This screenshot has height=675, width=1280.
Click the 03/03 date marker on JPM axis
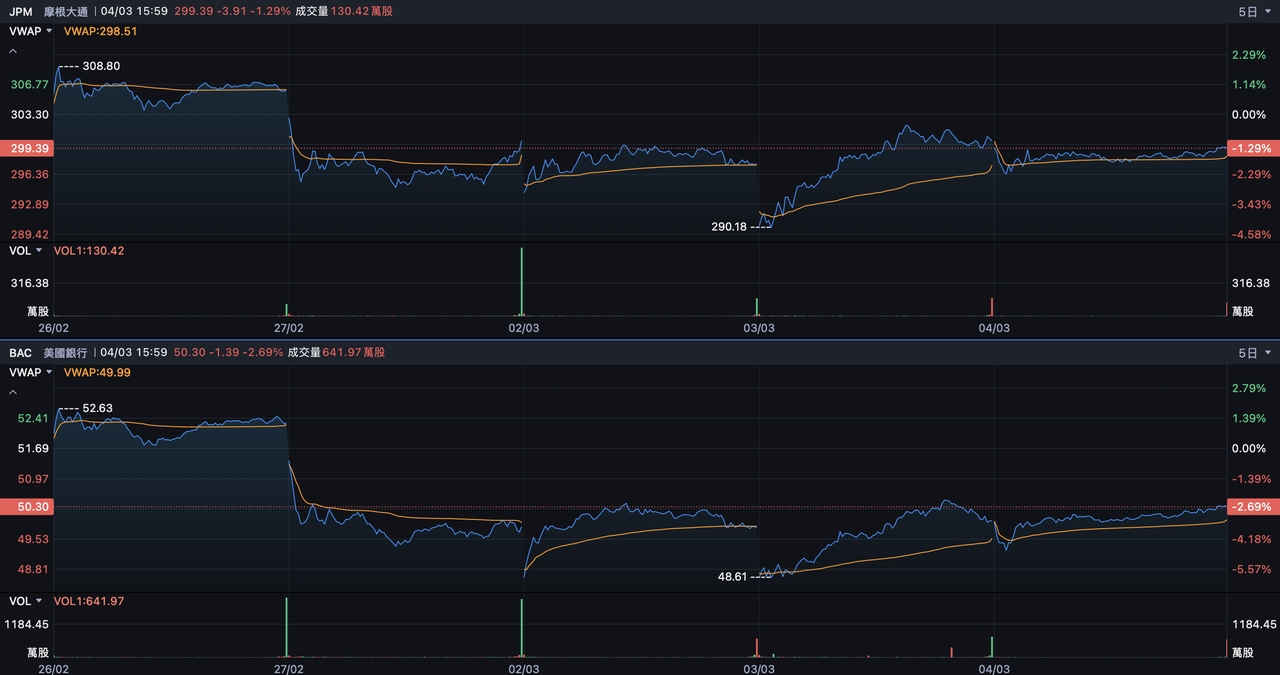tap(759, 328)
